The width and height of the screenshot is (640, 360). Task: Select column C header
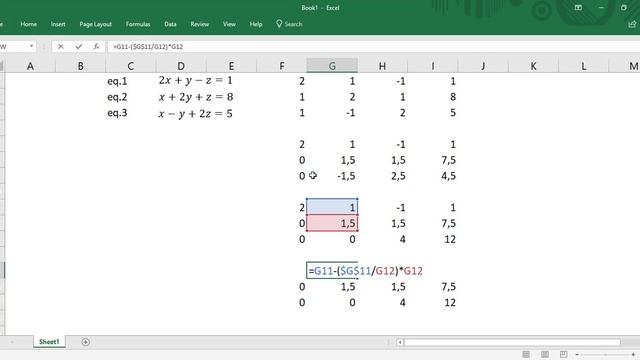coord(131,66)
